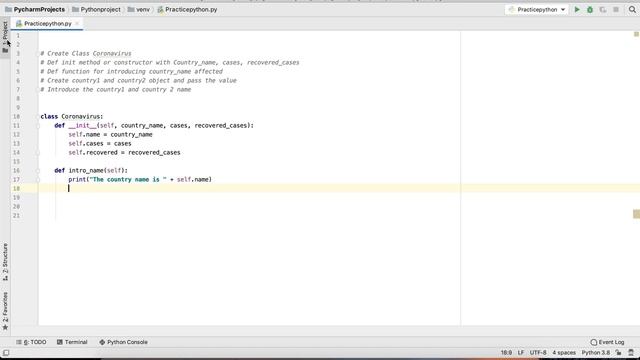Screen dimensions: 640x360
Task: Start debugging with the green bug icon
Action: pos(590,9)
